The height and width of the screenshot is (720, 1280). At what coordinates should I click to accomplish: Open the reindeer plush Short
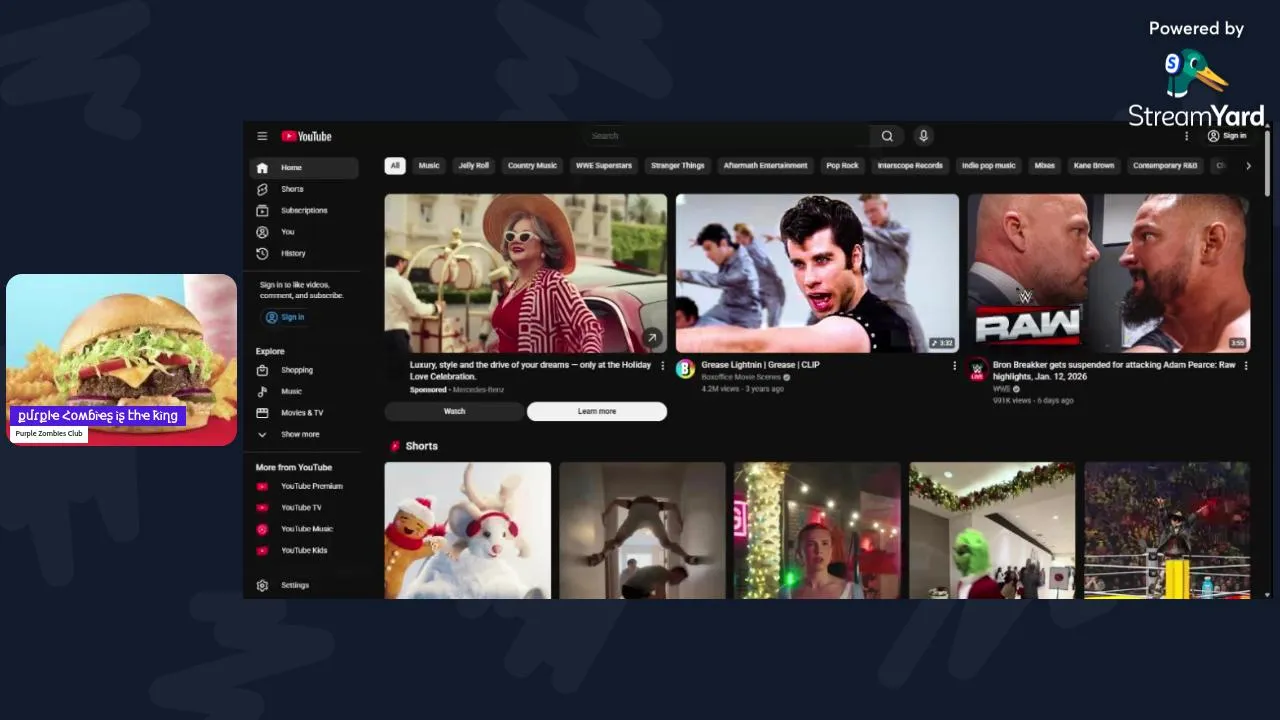click(467, 530)
